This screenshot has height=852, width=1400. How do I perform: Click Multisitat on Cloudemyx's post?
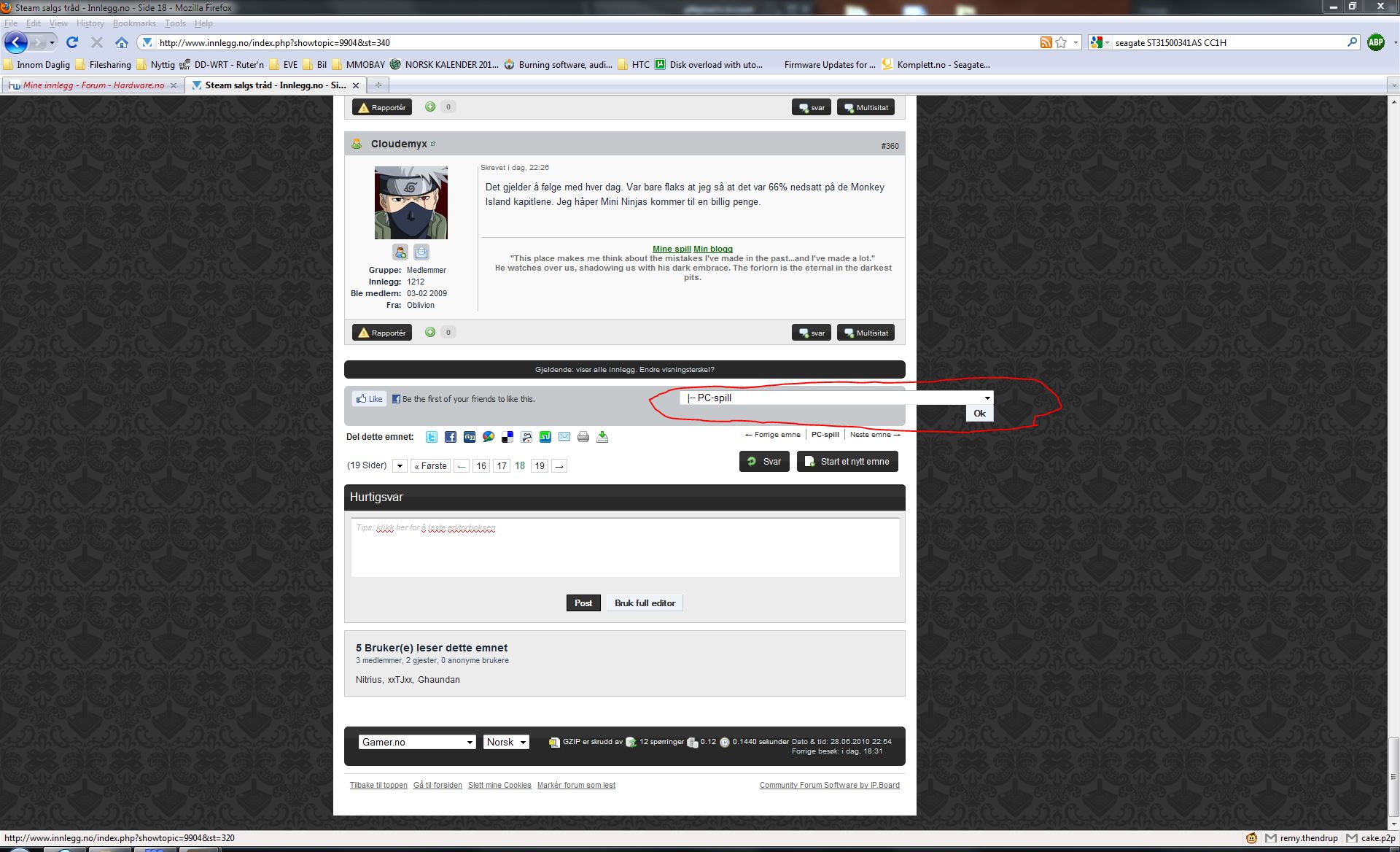point(866,333)
